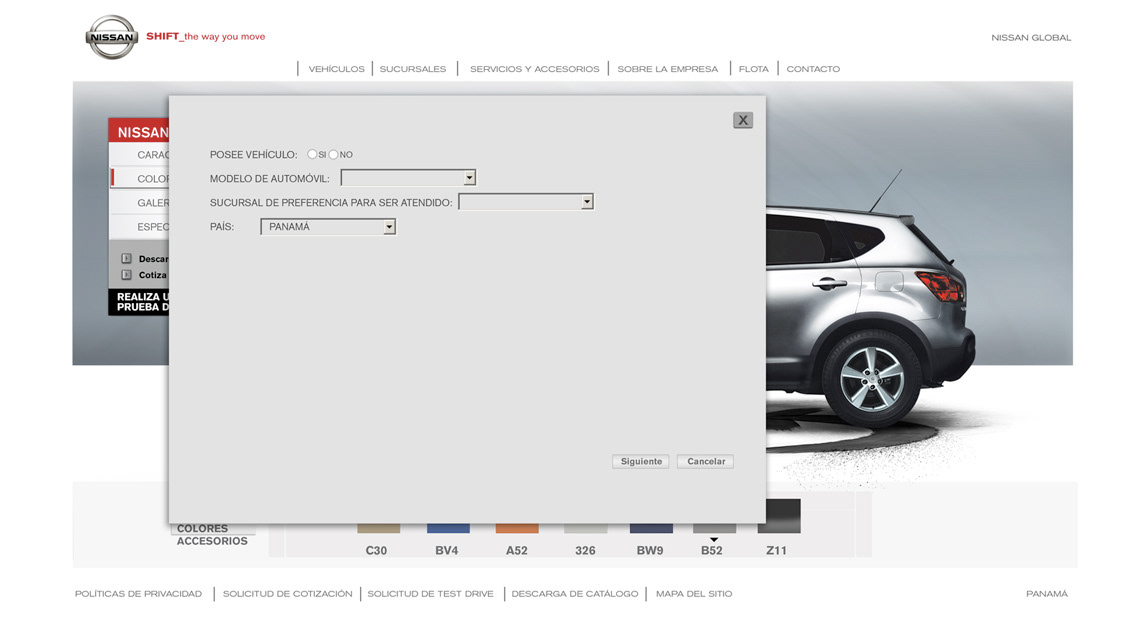
Task: Click the Cancelar button
Action: [x=705, y=461]
